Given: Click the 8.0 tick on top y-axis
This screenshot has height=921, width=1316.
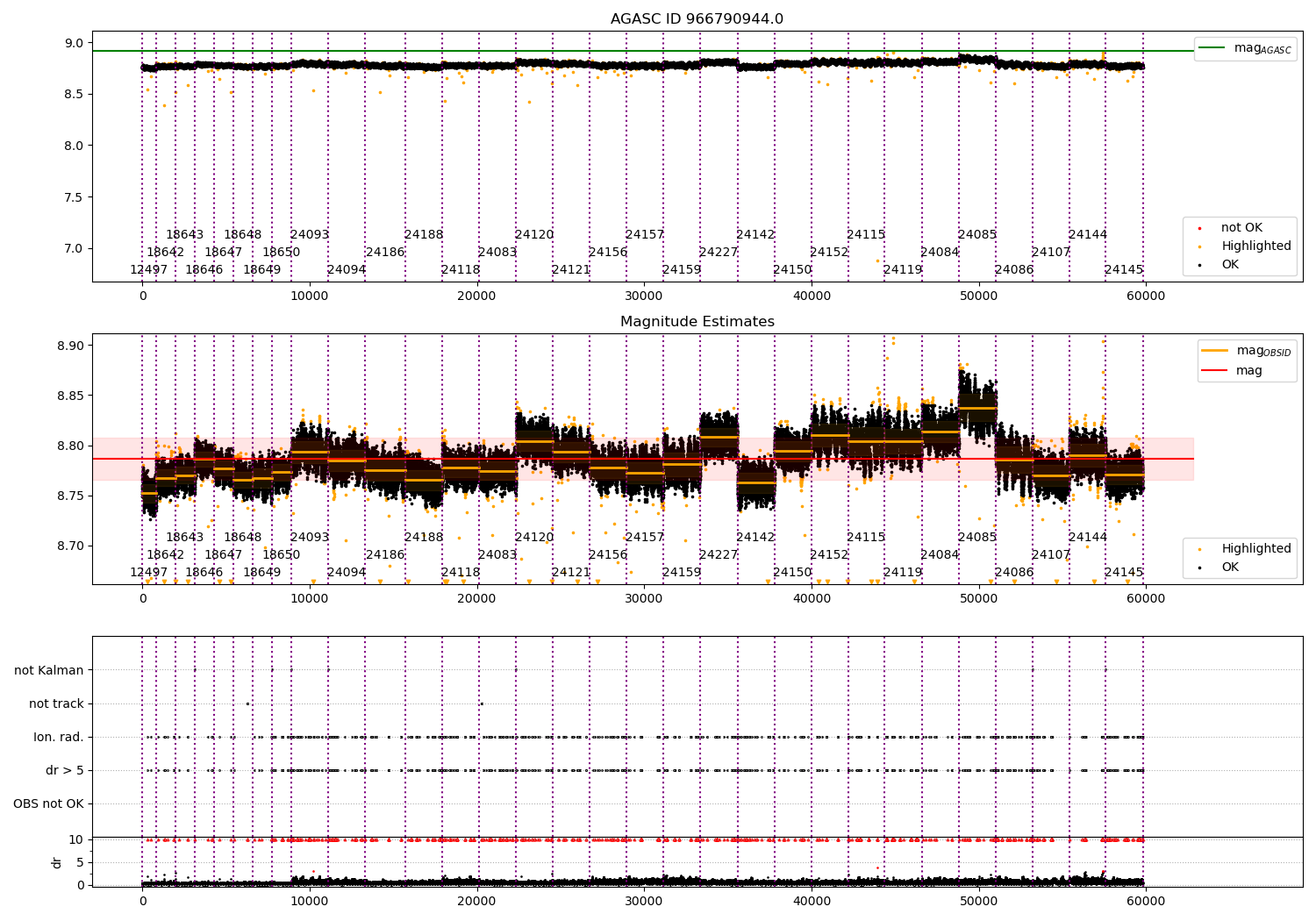Looking at the screenshot, I should click(75, 146).
